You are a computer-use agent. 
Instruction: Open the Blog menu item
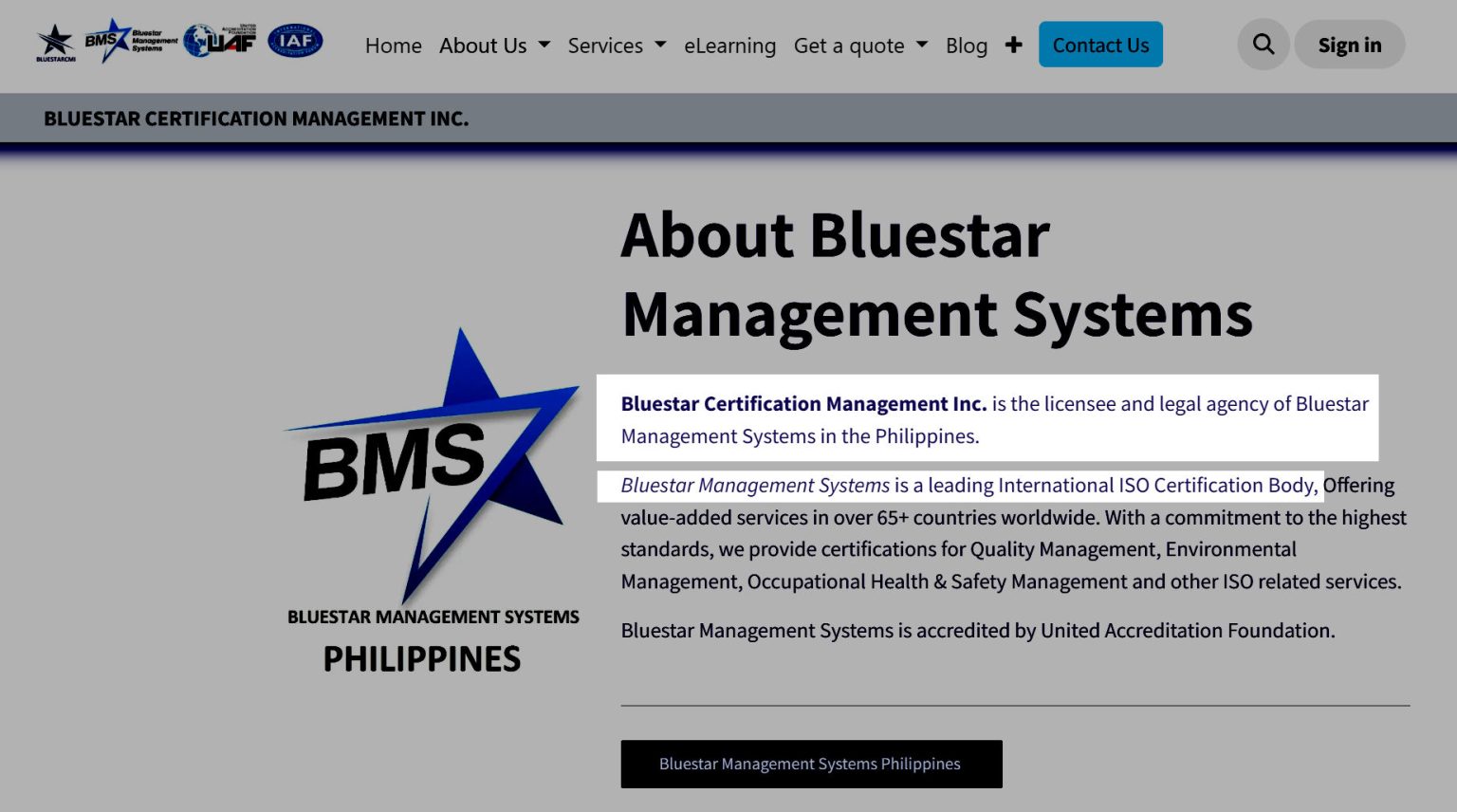tap(967, 45)
